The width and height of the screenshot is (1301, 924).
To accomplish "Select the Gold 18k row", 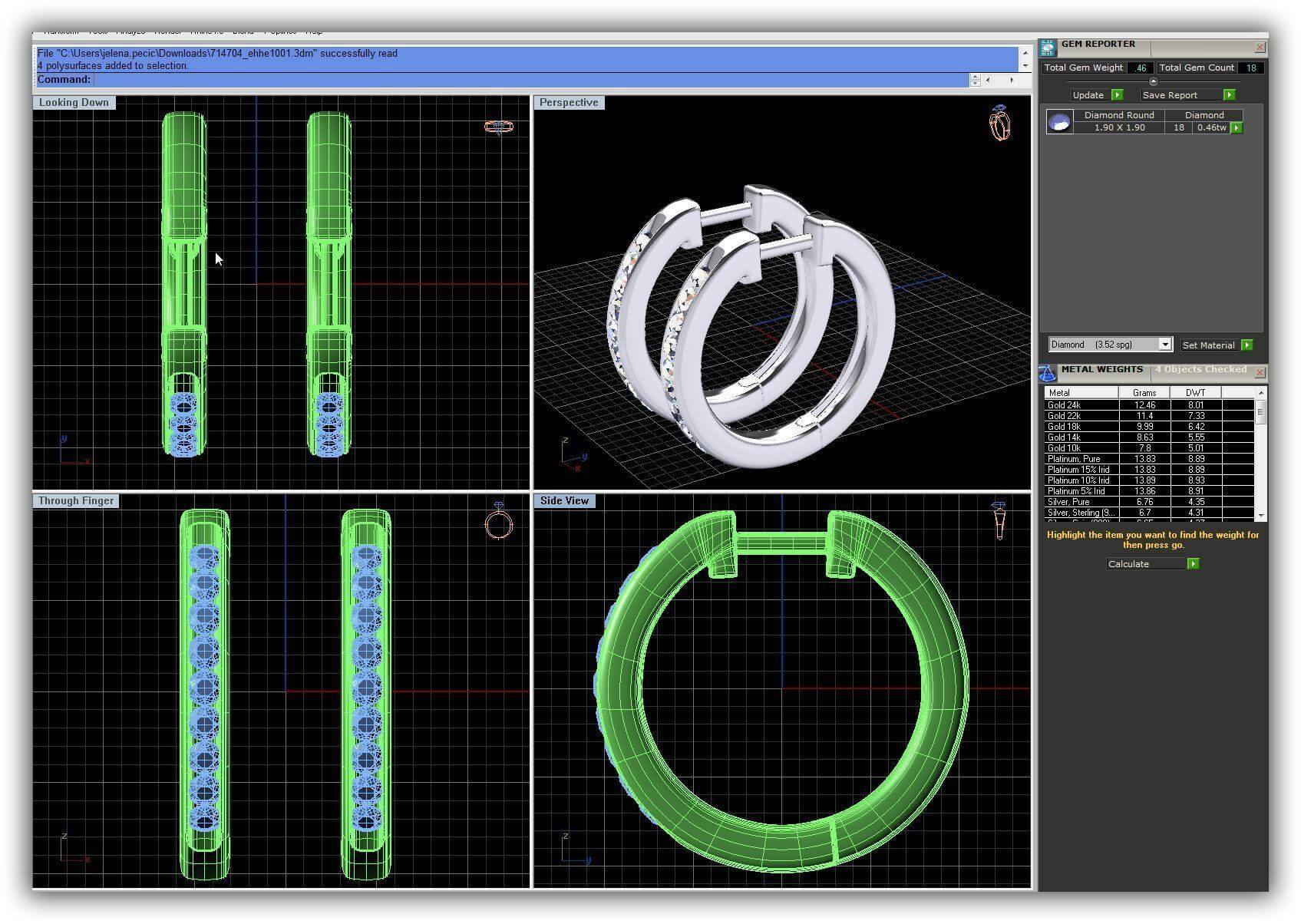I will (x=1149, y=427).
